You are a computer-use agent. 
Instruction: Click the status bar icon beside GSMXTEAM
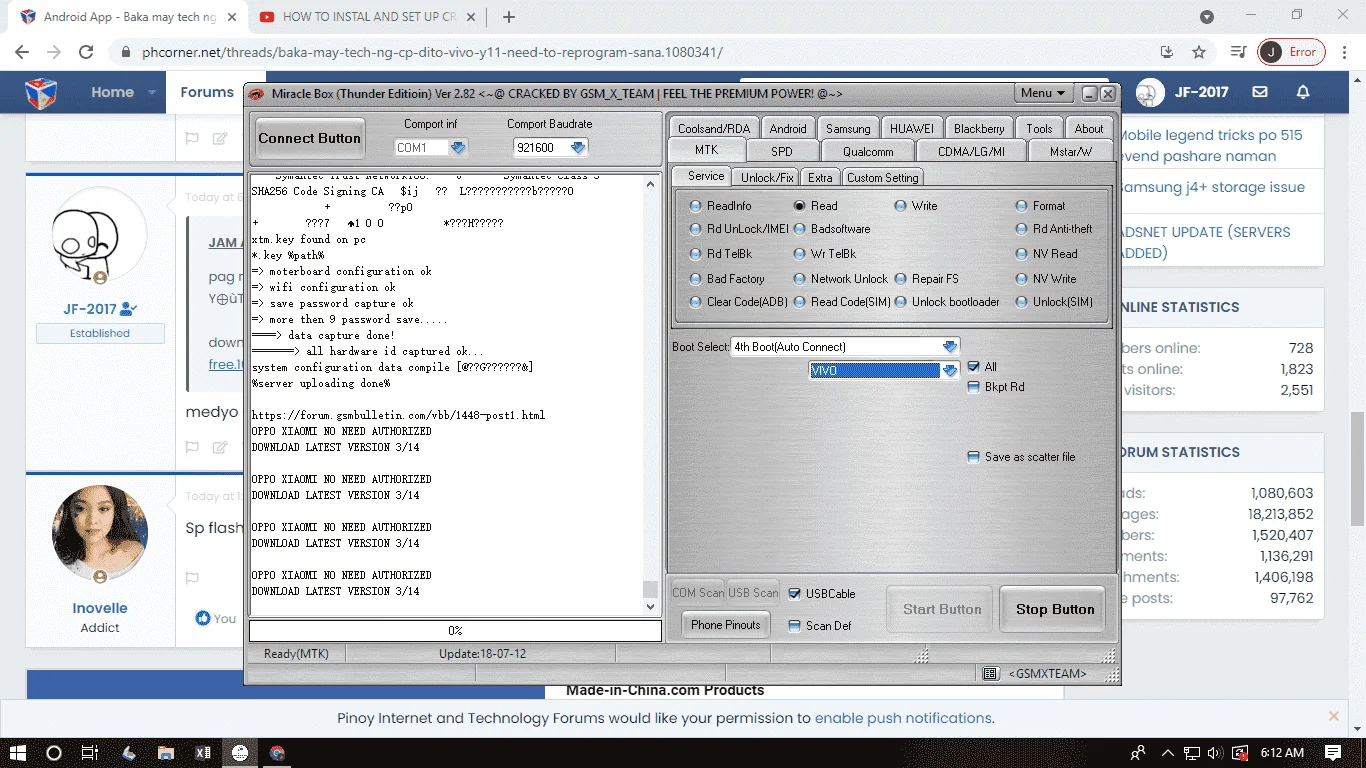click(990, 674)
